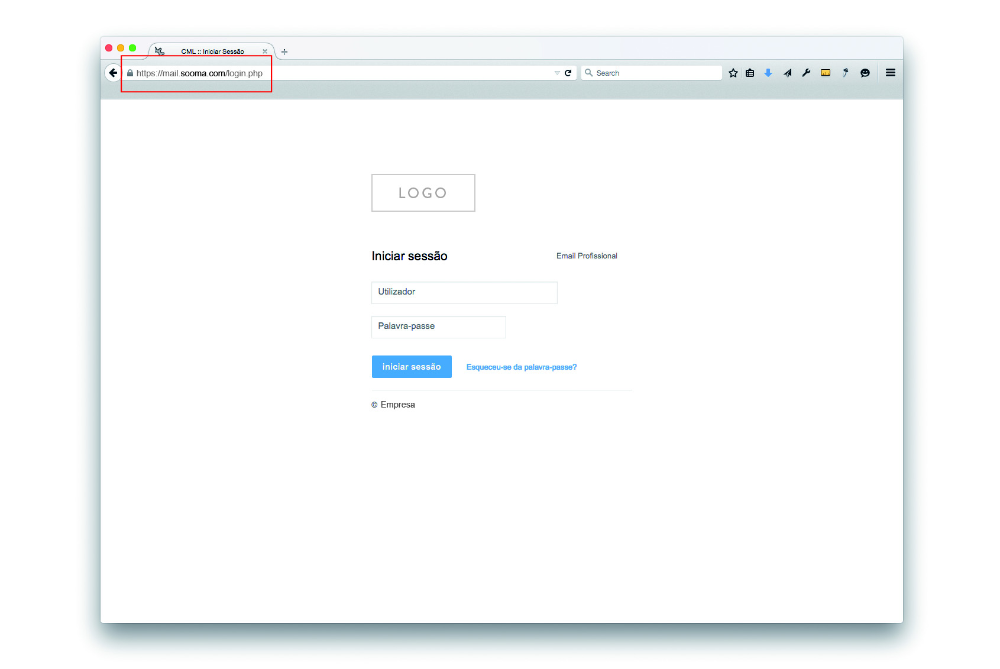Click the yellow minimize window button
The width and height of the screenshot is (1000, 669).
(121, 48)
